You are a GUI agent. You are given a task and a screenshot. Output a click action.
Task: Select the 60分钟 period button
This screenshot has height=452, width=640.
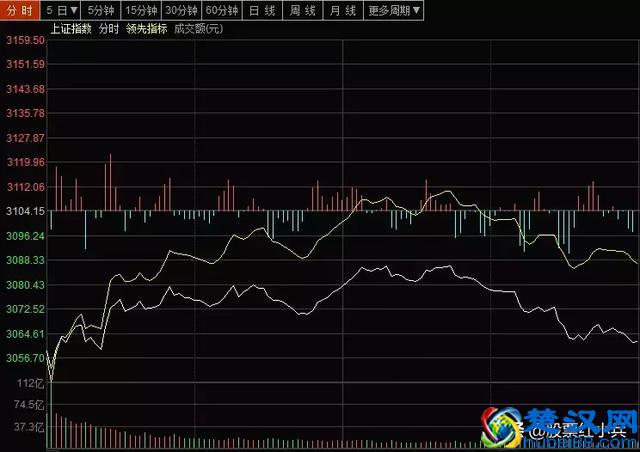tap(221, 10)
